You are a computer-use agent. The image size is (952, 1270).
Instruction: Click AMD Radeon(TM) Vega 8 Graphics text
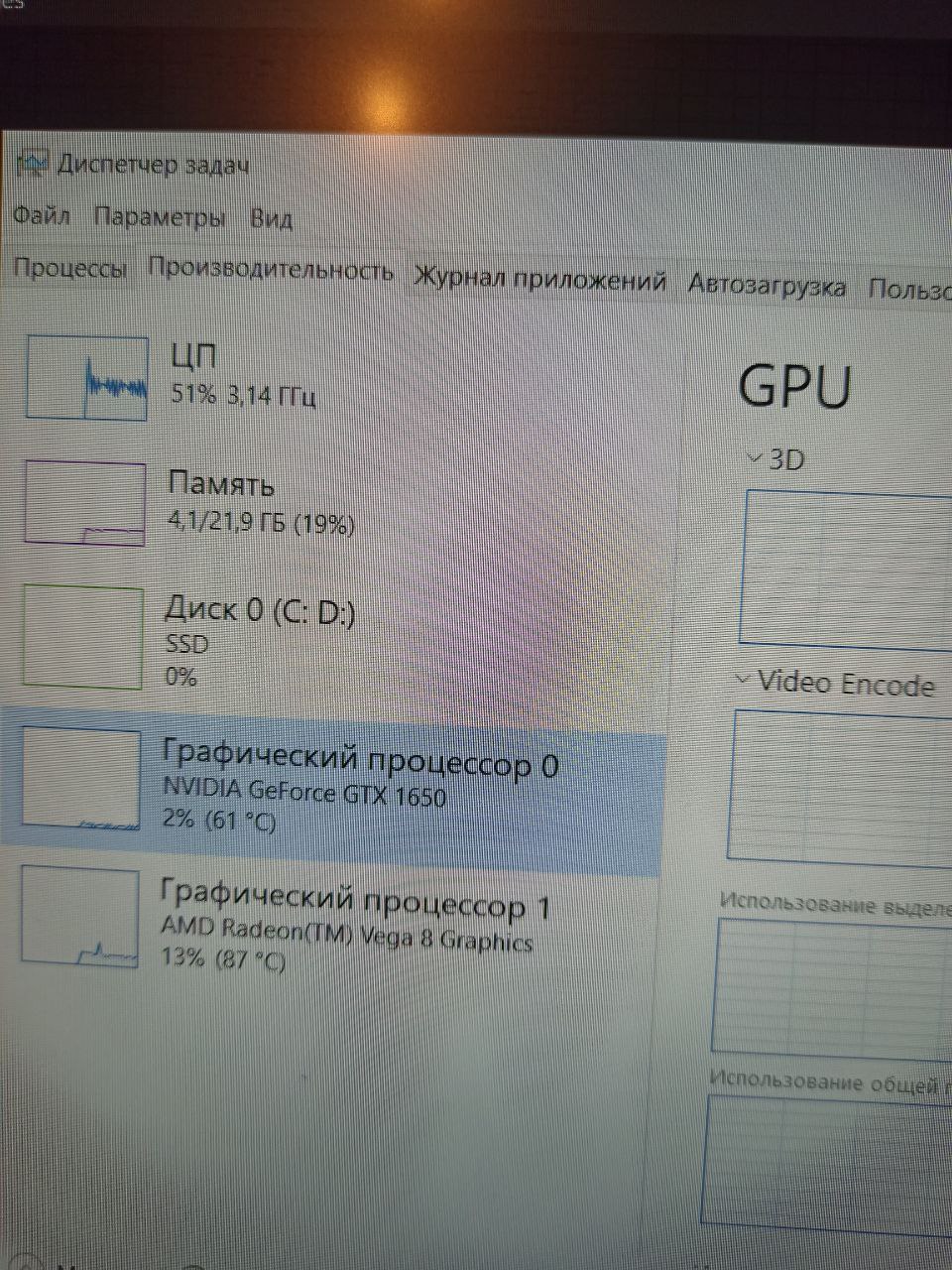(x=347, y=935)
